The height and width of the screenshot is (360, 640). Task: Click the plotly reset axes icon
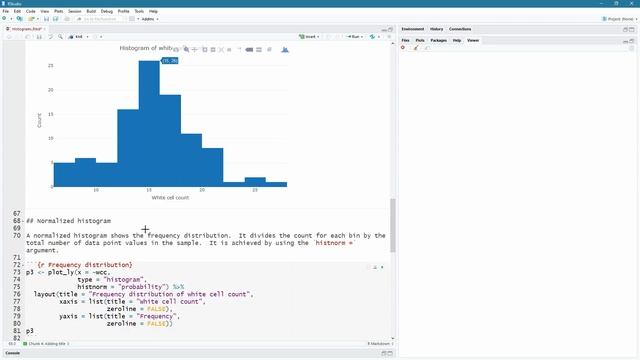pyautogui.click(x=229, y=50)
